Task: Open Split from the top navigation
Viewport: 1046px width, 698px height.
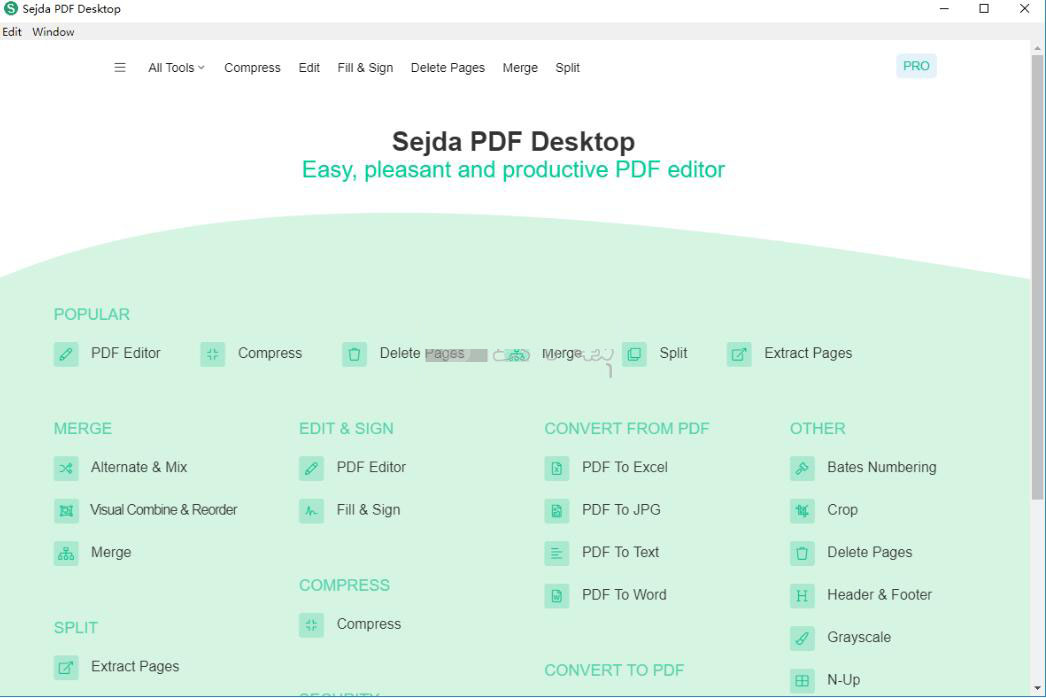Action: (x=567, y=67)
